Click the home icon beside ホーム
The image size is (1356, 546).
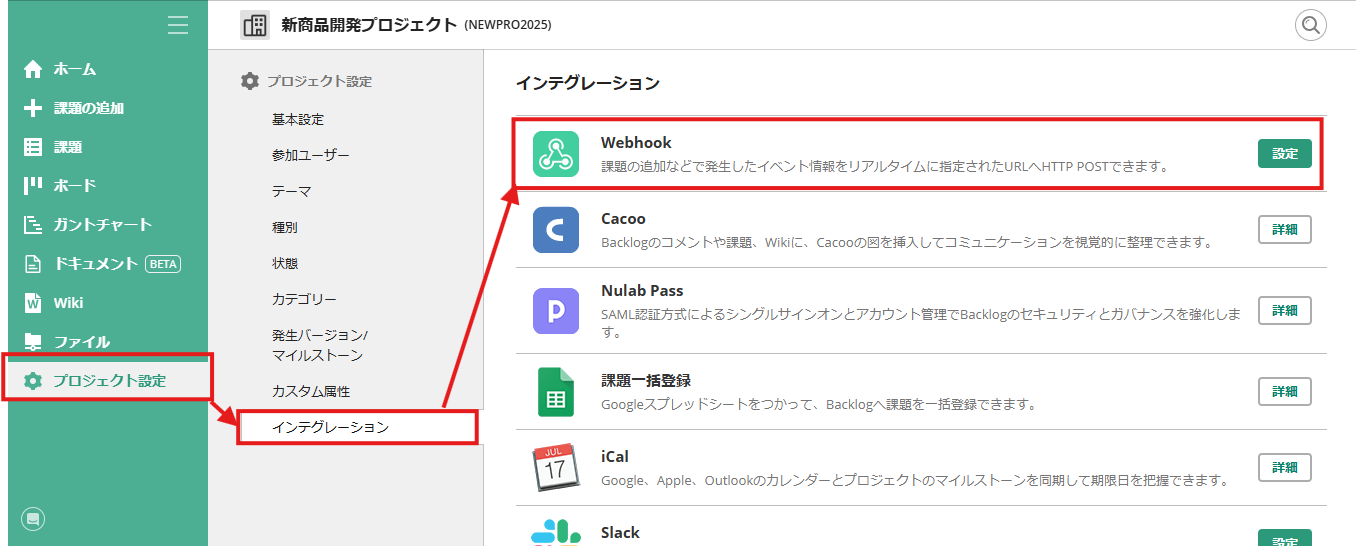[33, 69]
